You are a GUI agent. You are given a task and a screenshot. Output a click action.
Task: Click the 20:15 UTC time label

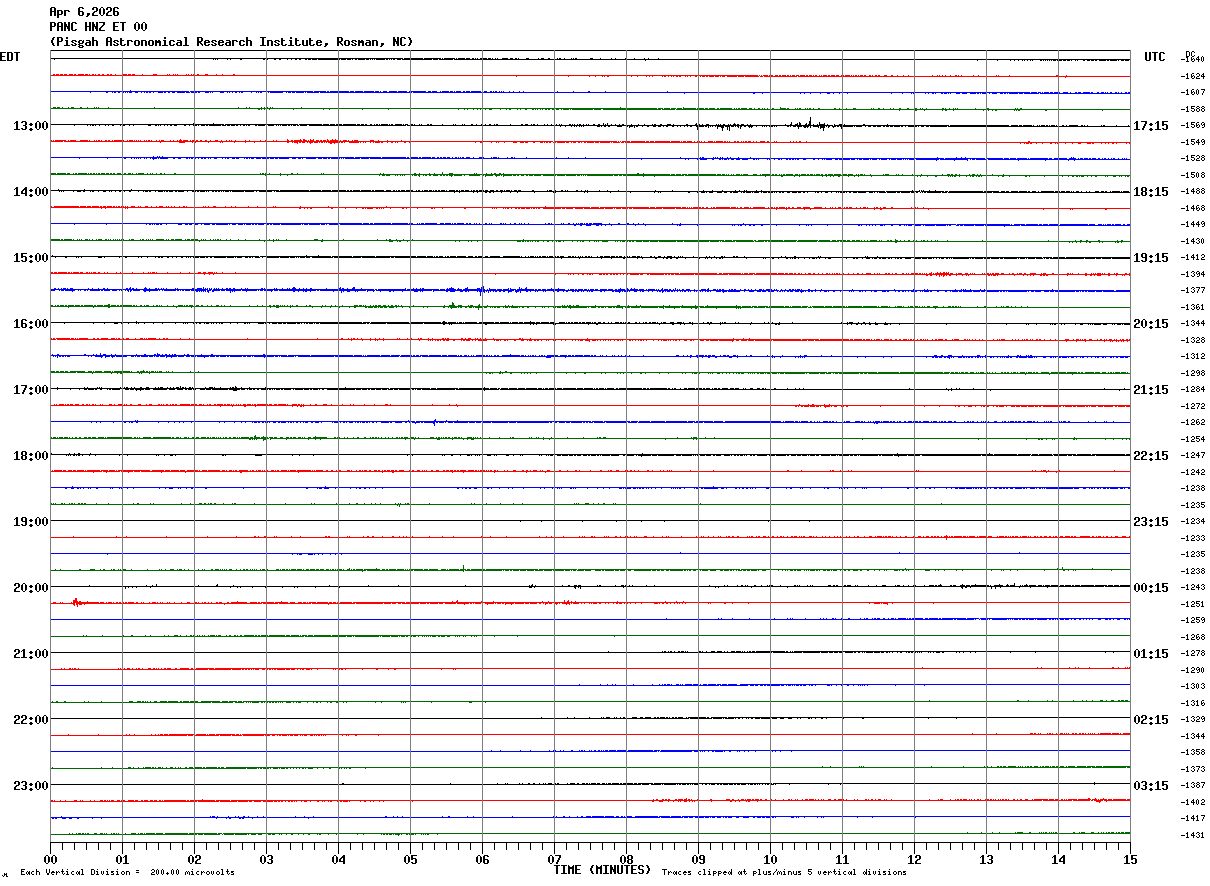[1151, 324]
